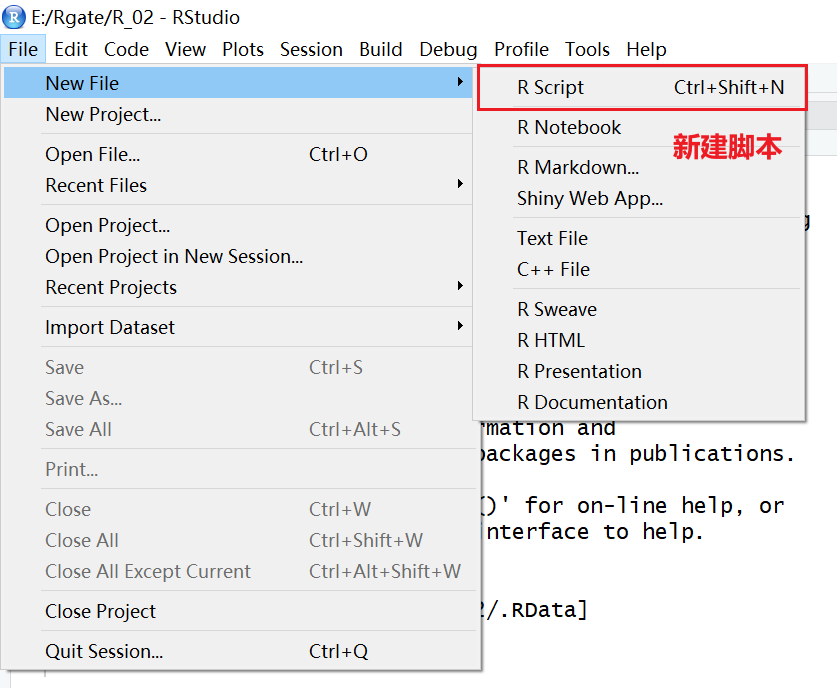Choose R Markdown... option
The width and height of the screenshot is (837, 688).
coord(578,167)
